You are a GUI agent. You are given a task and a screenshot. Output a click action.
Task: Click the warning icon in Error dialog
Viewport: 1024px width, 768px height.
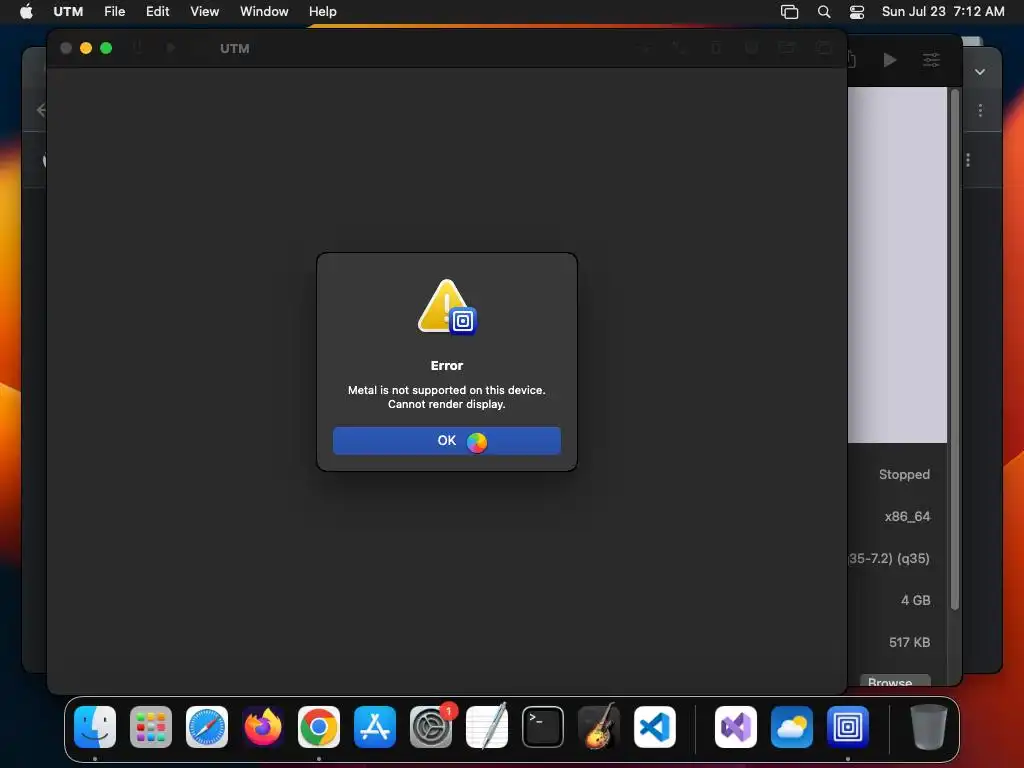[x=447, y=307]
